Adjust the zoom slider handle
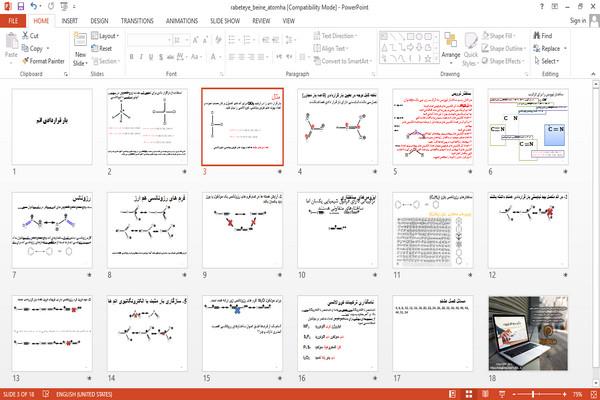 (x=533, y=394)
